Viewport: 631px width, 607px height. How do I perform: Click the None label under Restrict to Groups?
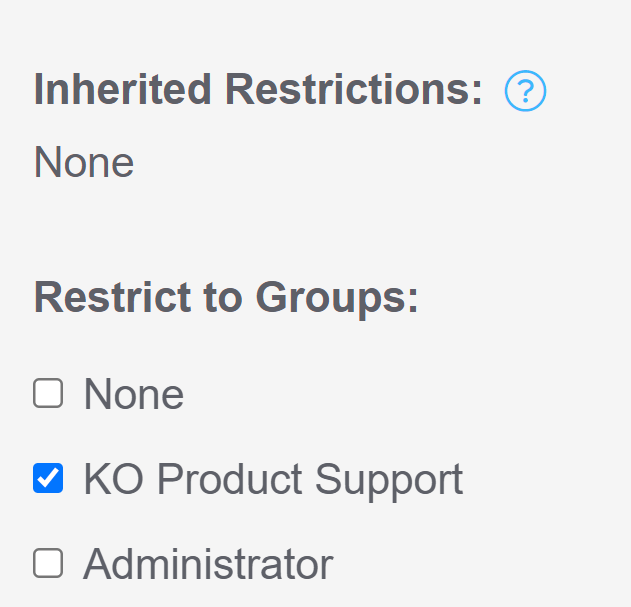pos(133,395)
